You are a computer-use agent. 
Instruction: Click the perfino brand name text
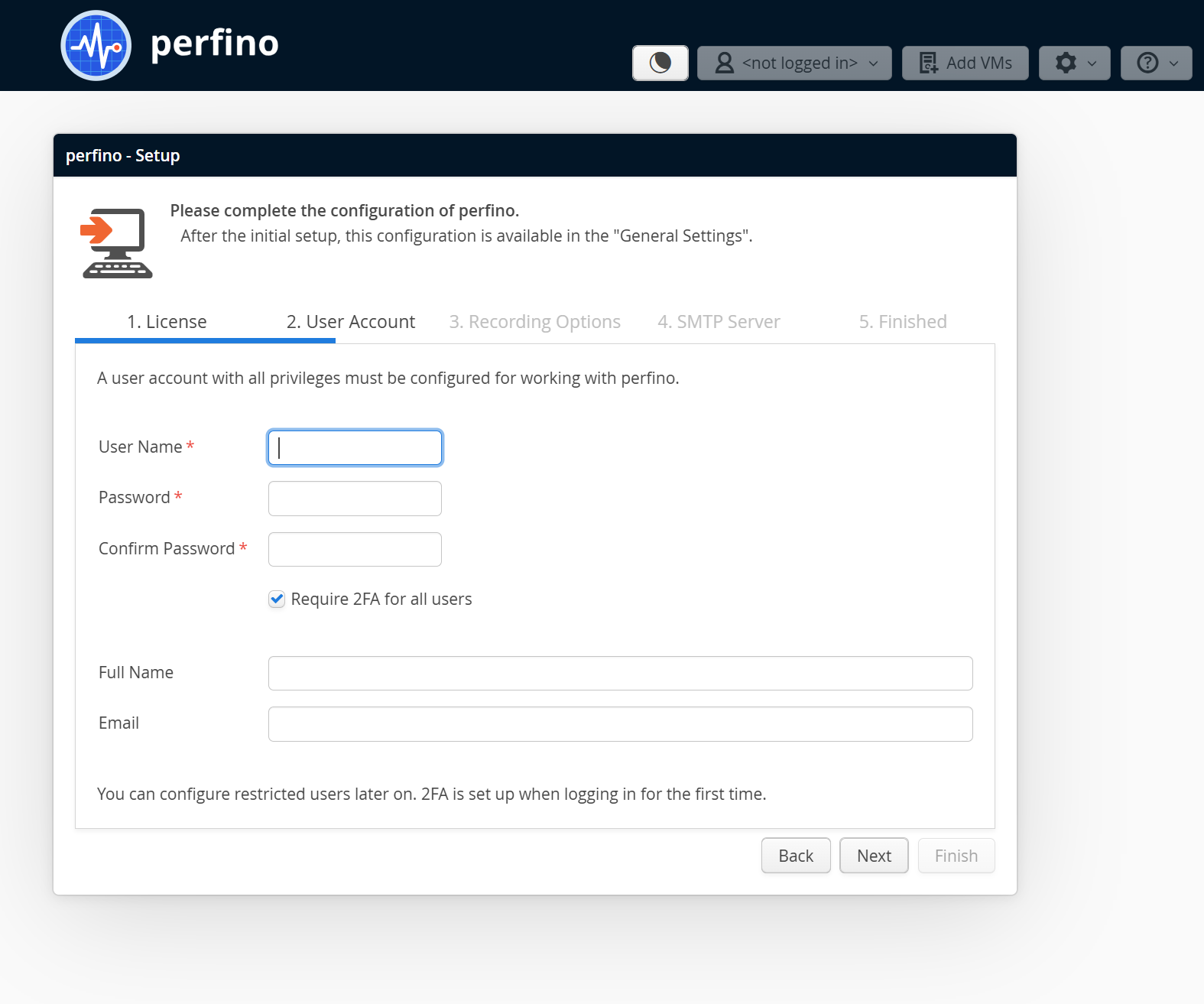pos(215,44)
